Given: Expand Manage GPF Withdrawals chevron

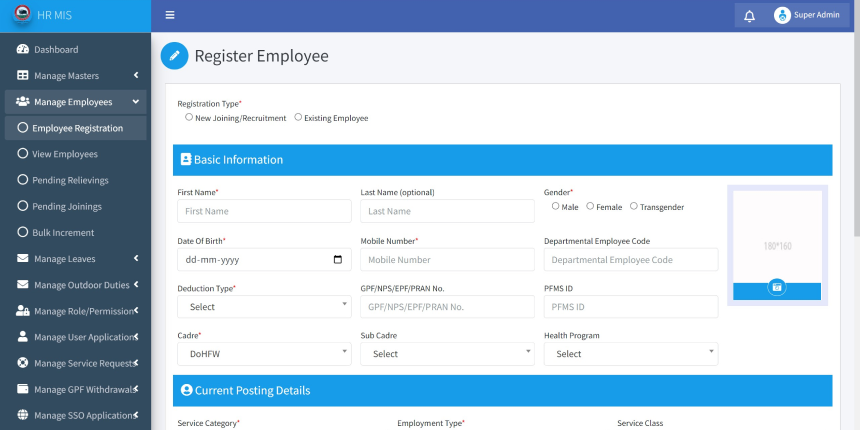Looking at the screenshot, I should [136, 389].
